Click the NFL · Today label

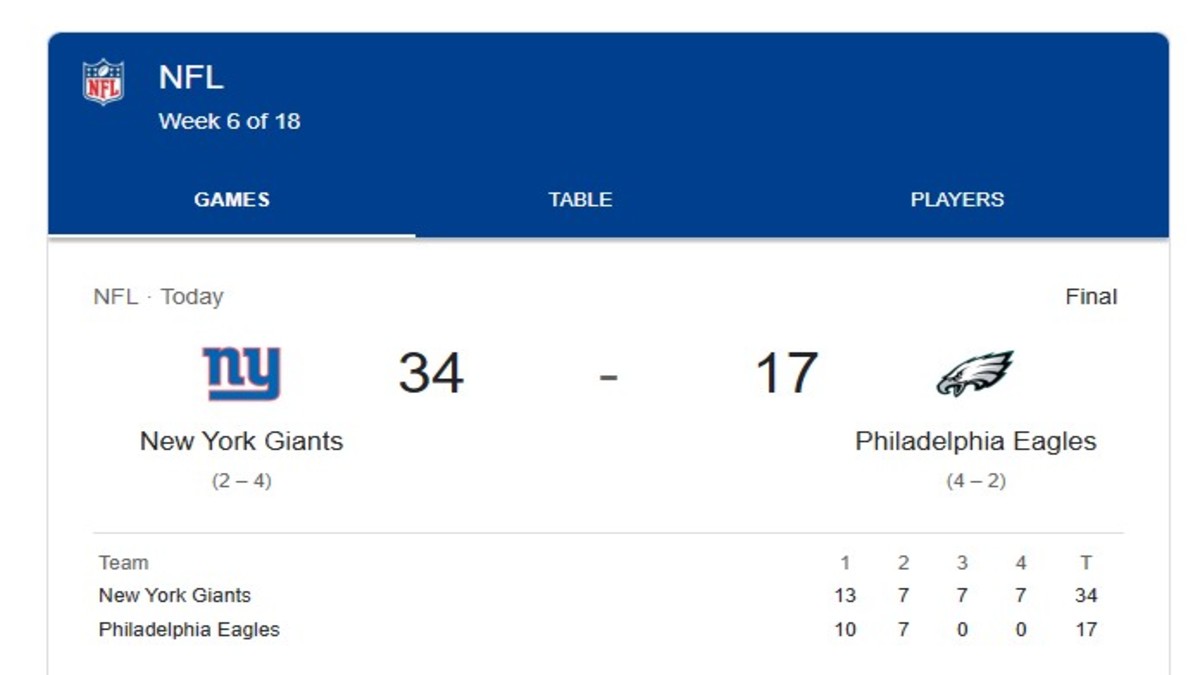click(x=158, y=296)
